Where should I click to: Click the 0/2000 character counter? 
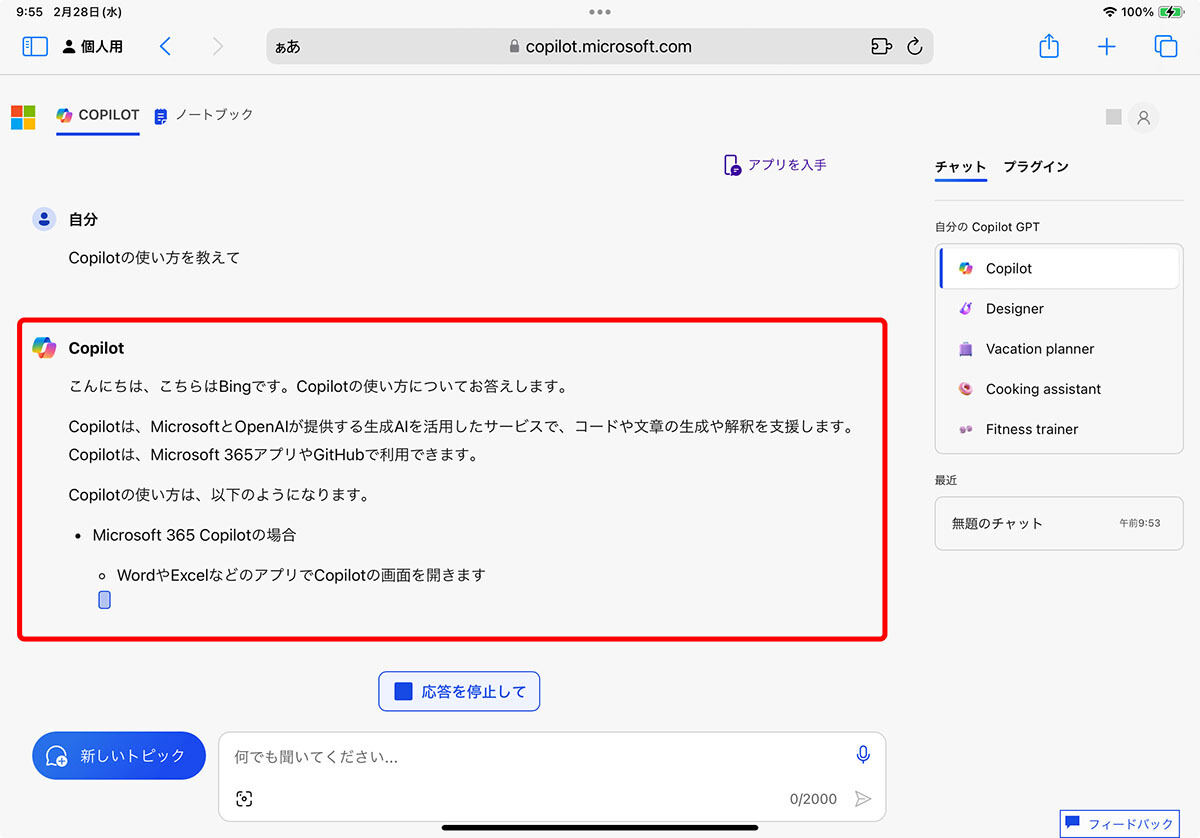pos(813,799)
